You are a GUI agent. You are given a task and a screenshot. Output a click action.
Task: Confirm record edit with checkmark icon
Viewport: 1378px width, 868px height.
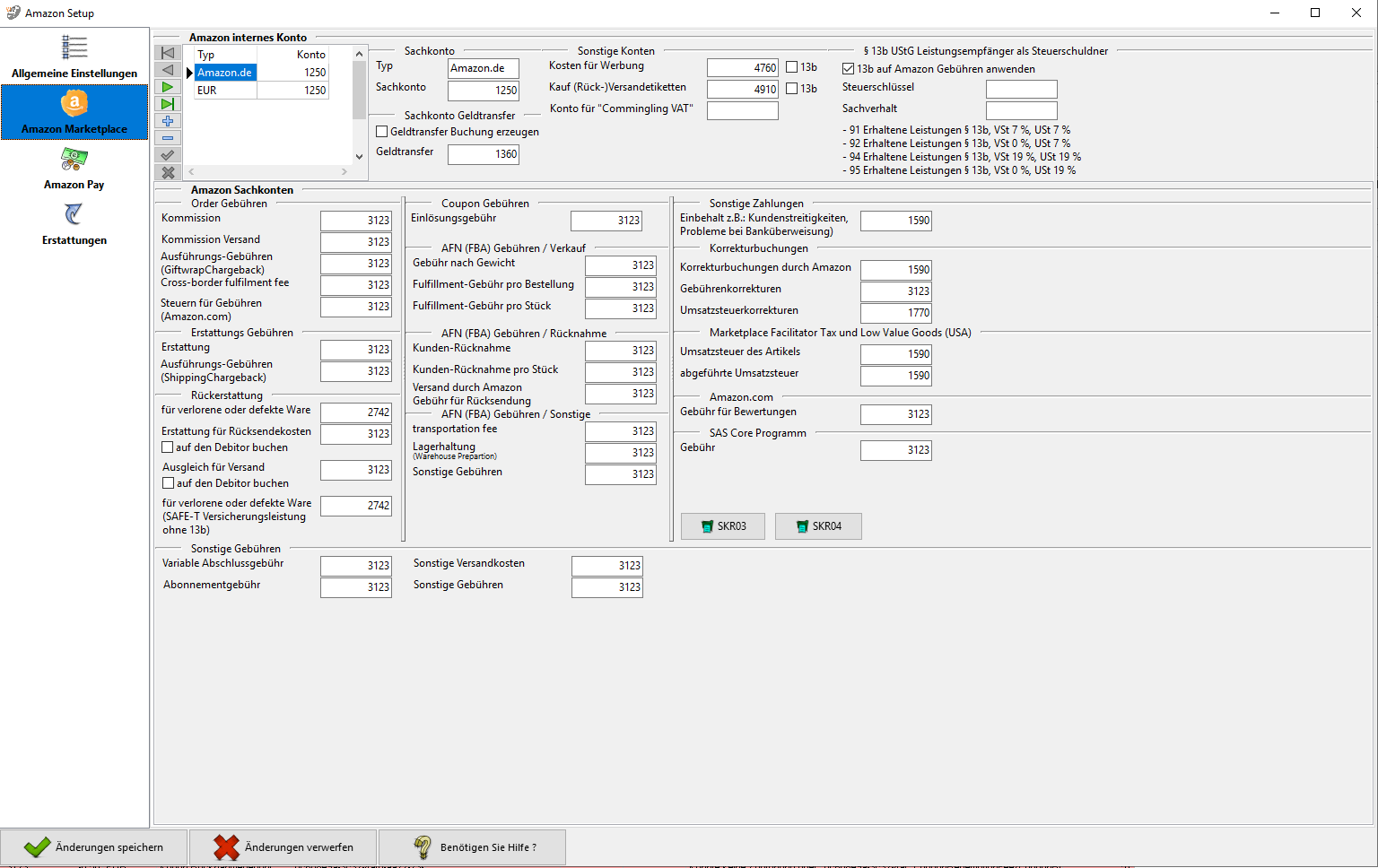point(168,155)
